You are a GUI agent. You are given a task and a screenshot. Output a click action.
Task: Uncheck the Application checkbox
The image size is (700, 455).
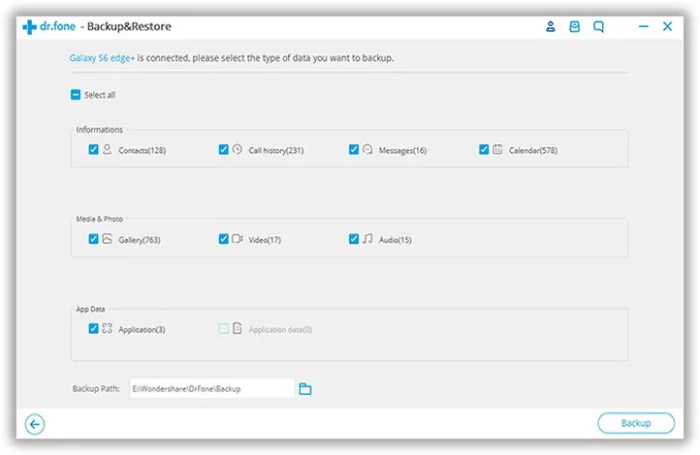pyautogui.click(x=93, y=328)
